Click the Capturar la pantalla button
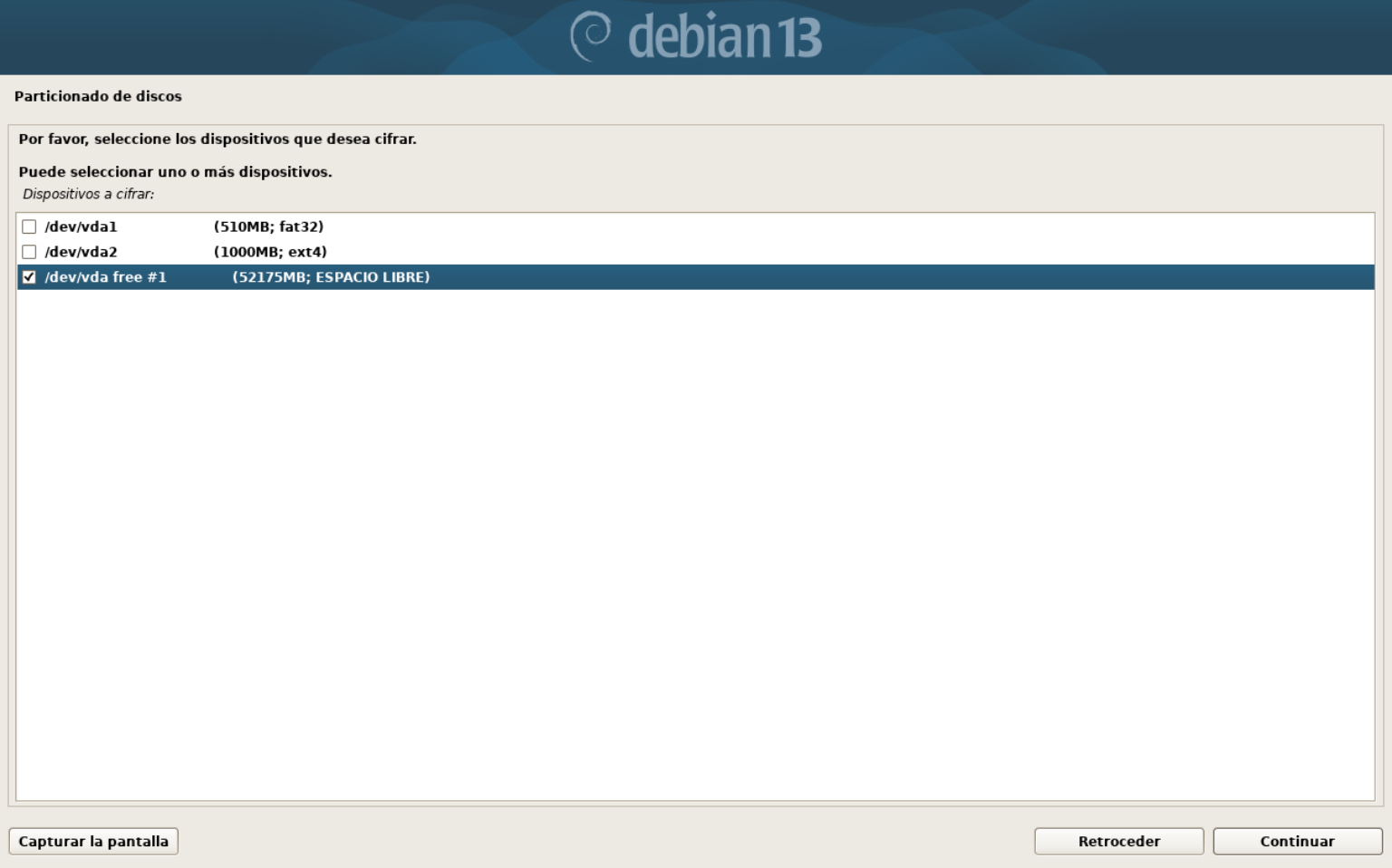The image size is (1392, 868). [93, 841]
